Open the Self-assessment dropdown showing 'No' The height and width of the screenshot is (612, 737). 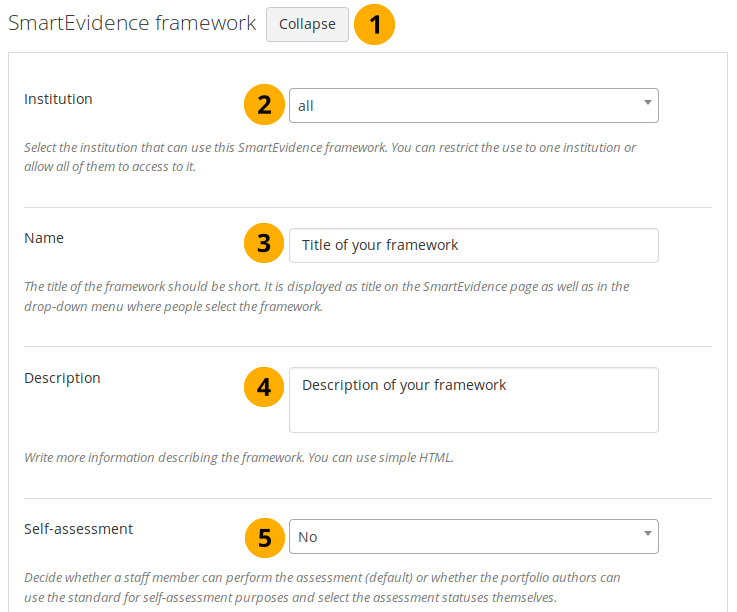[473, 537]
